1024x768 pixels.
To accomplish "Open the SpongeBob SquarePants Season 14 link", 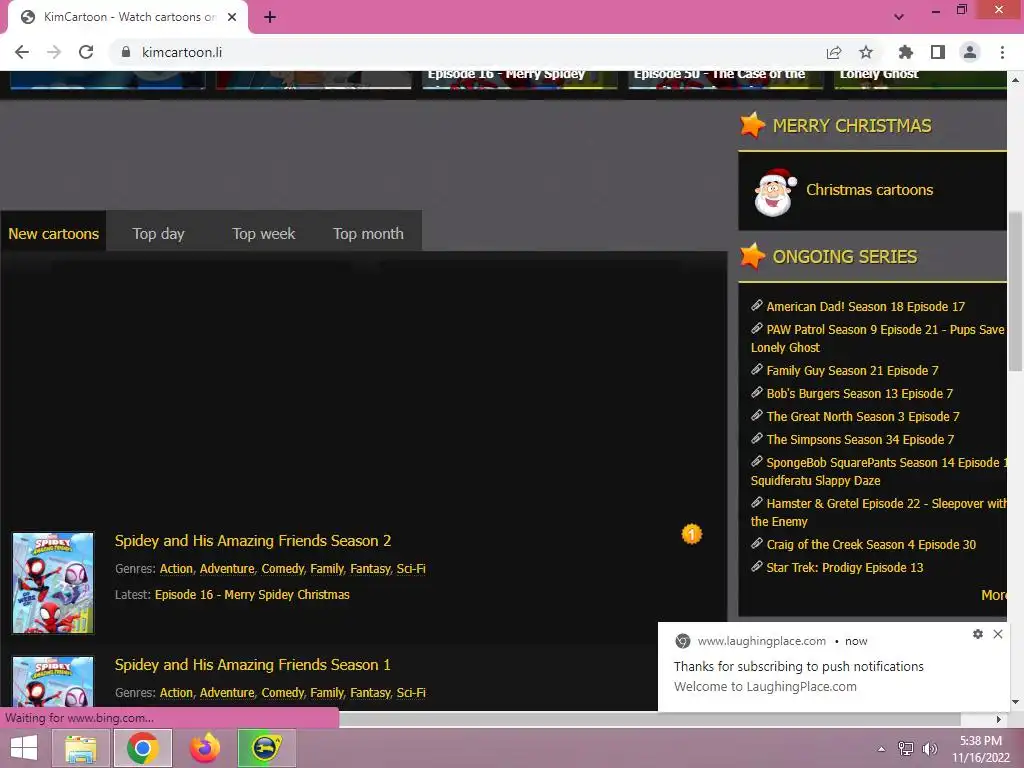I will pyautogui.click(x=878, y=471).
